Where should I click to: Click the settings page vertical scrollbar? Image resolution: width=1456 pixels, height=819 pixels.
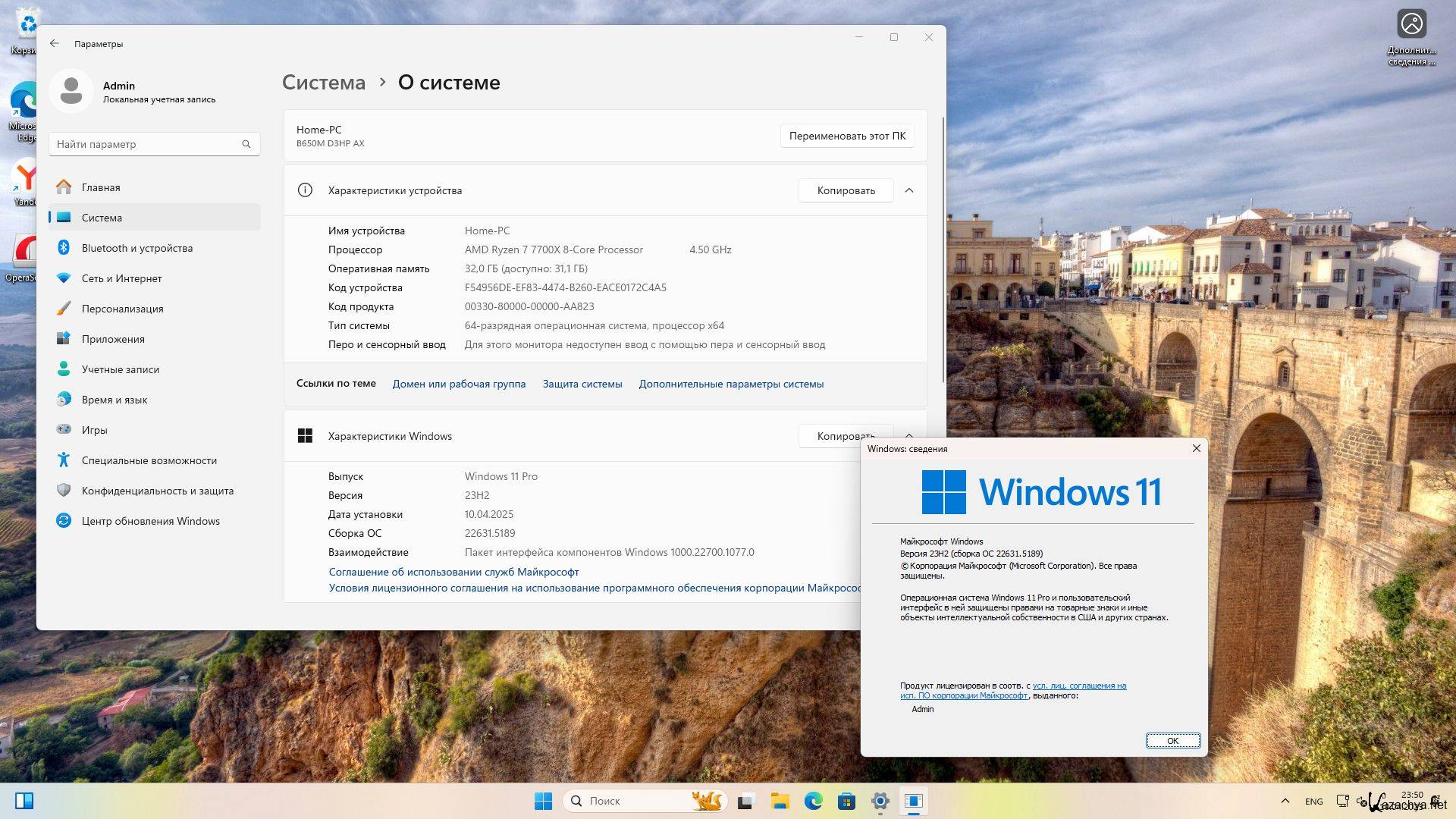point(943,250)
